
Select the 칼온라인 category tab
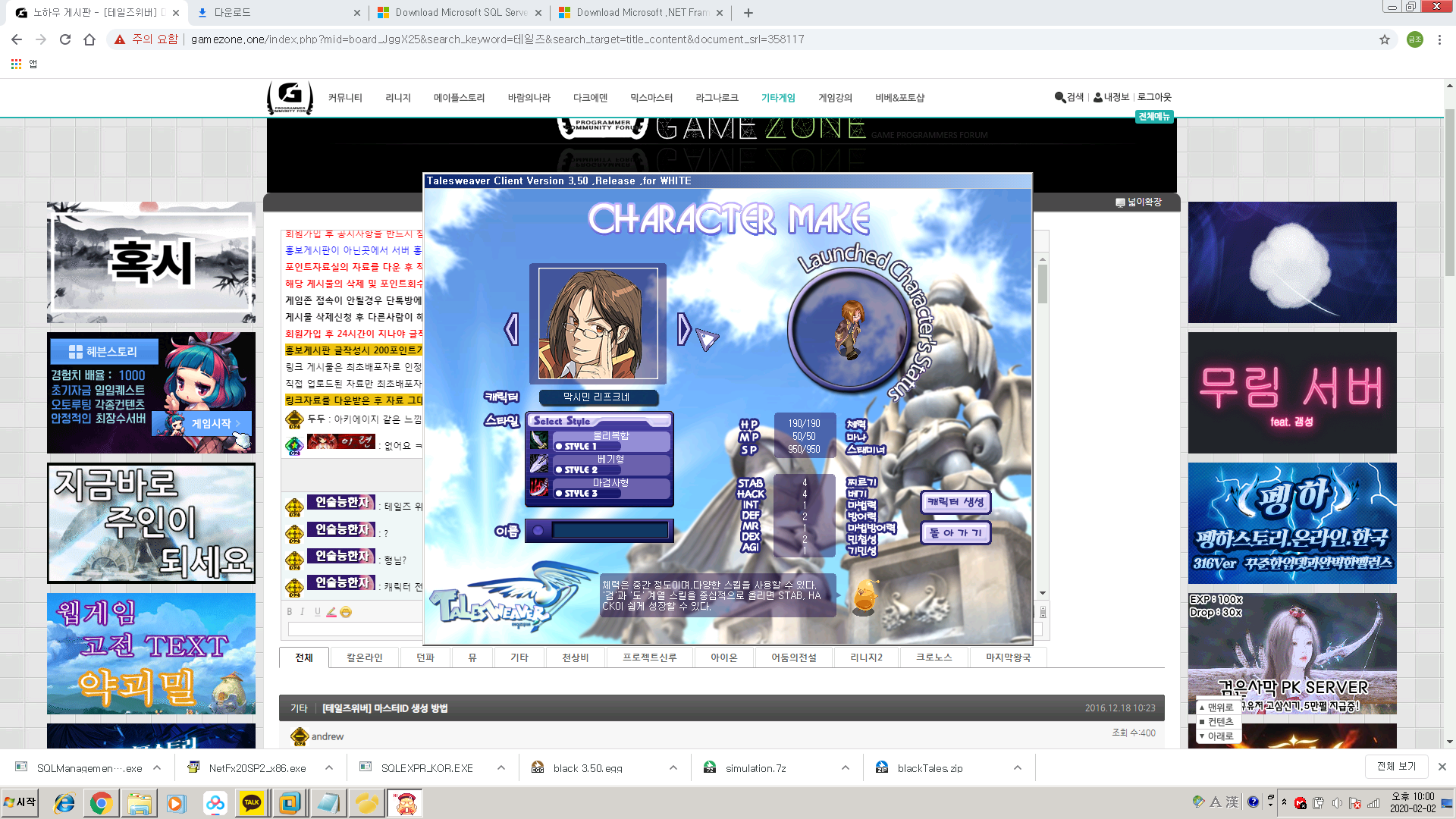[x=365, y=657]
